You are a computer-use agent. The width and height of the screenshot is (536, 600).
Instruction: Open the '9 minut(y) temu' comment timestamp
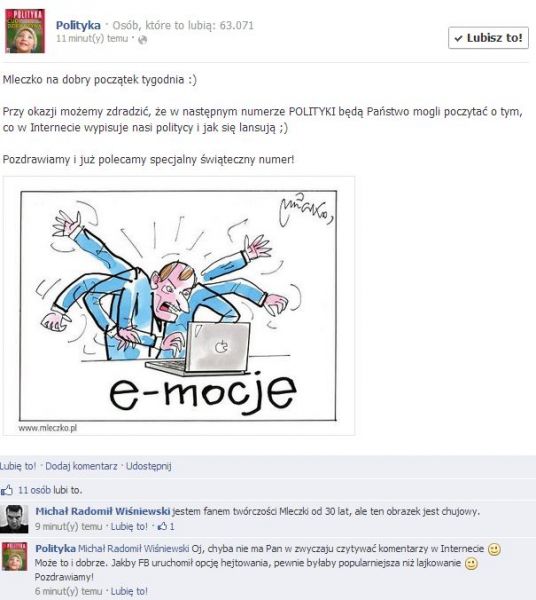pos(68,527)
